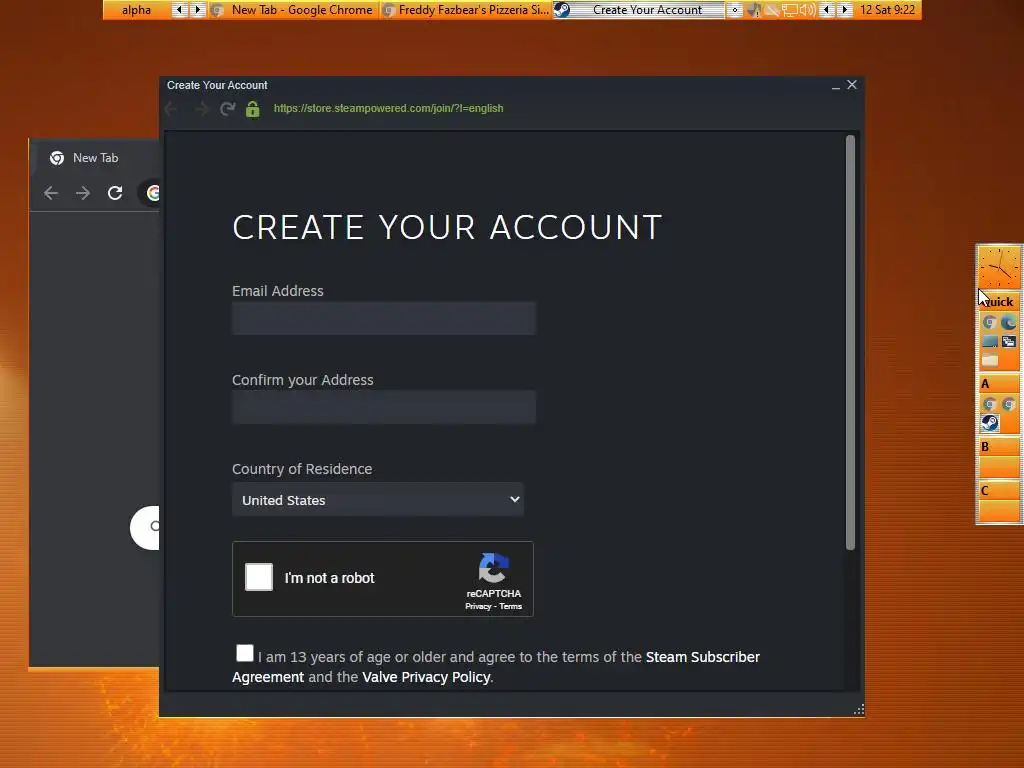Click the Chrome forward arrow
Screen dimensions: 1024x768
[83, 193]
